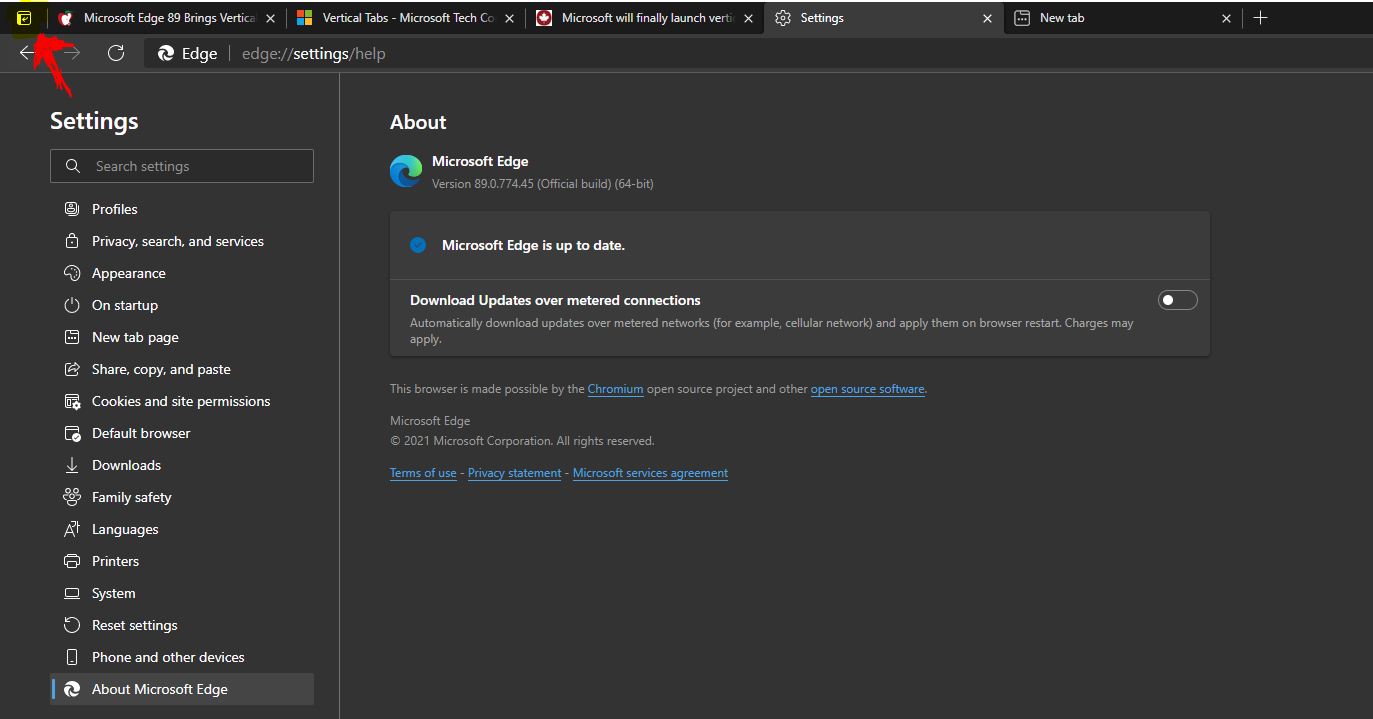Click the Languages icon in sidebar
This screenshot has height=719, width=1373.
[72, 529]
